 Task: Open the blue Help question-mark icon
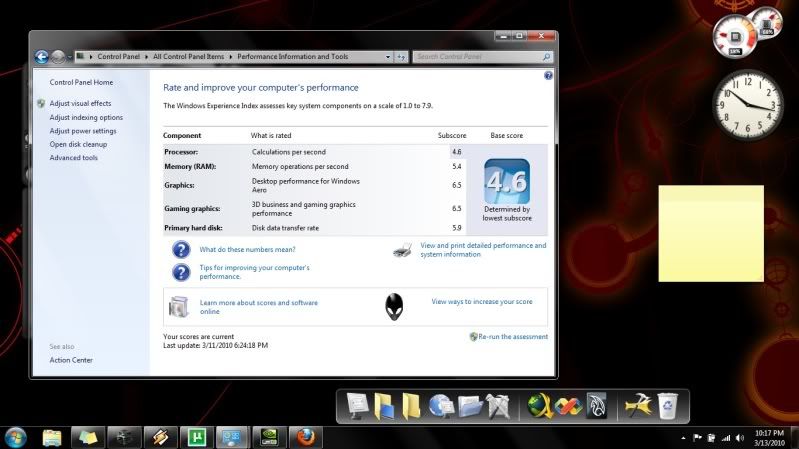pyautogui.click(x=548, y=75)
